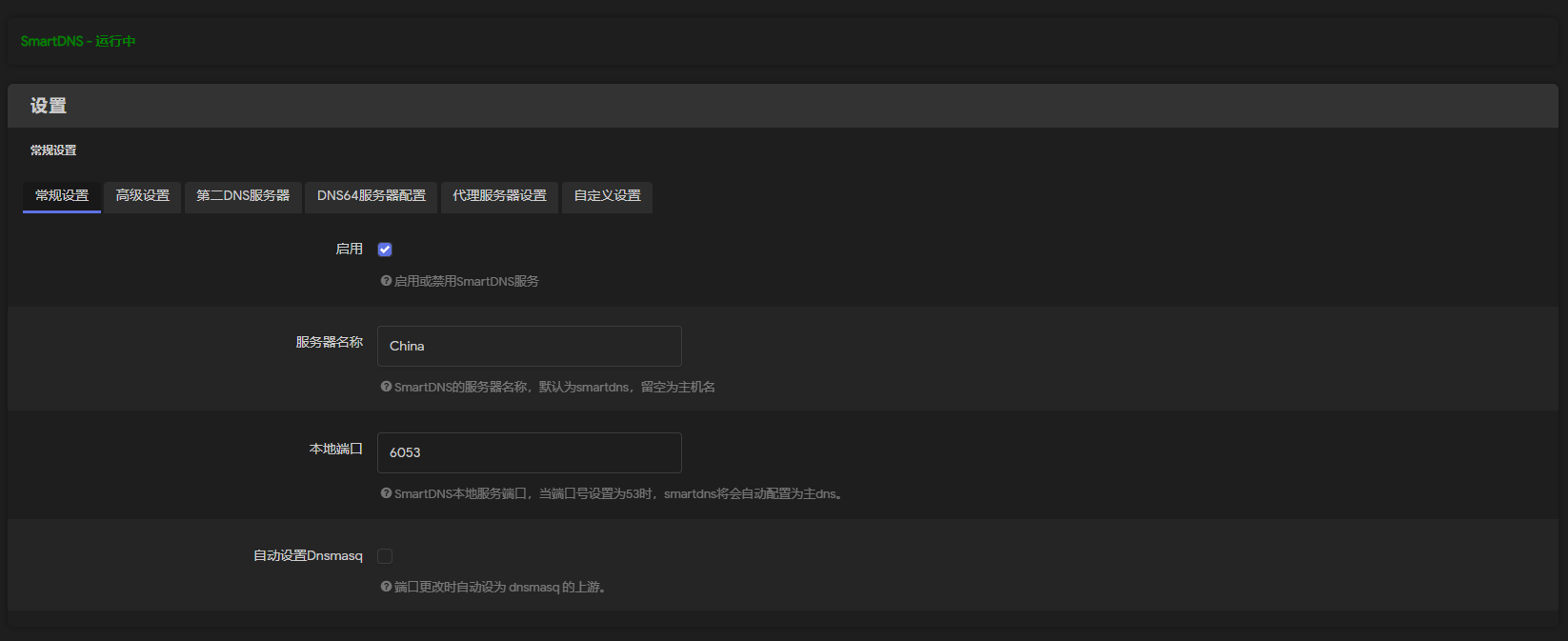Click the 本地端口 label
Viewport: 1568px width, 641px height.
tap(336, 449)
